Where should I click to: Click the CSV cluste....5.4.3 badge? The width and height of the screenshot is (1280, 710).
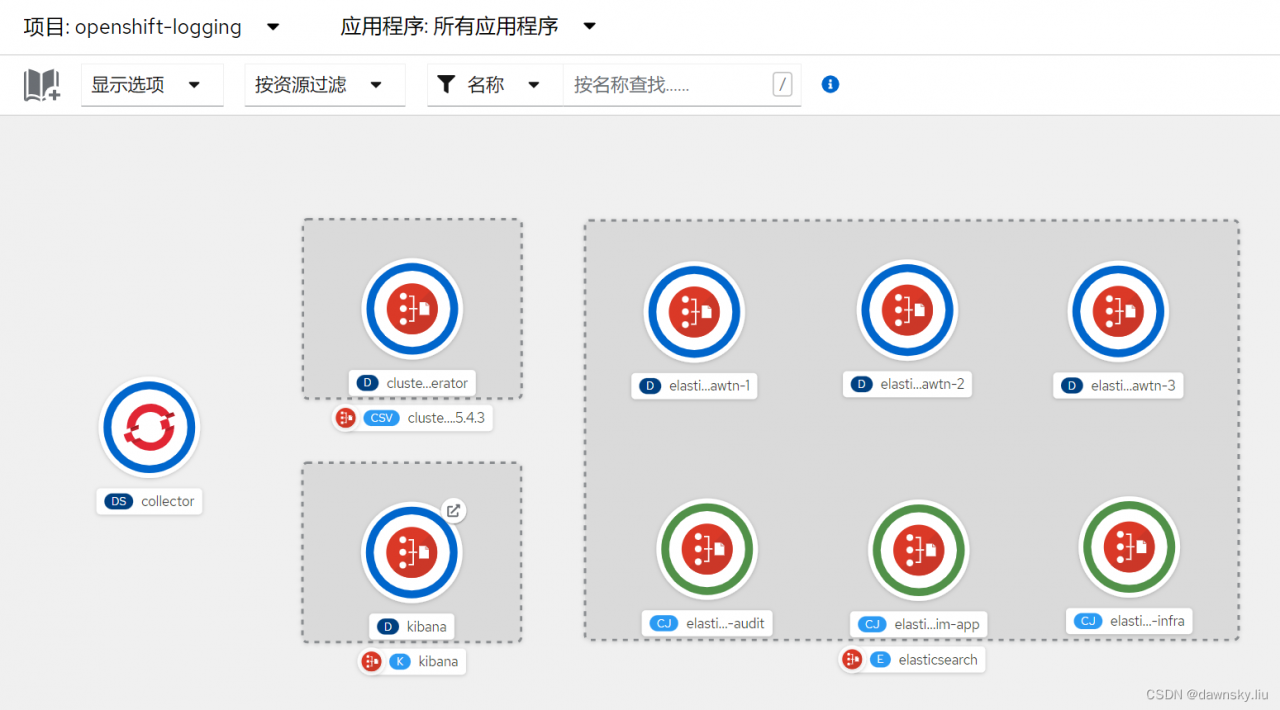[x=412, y=418]
